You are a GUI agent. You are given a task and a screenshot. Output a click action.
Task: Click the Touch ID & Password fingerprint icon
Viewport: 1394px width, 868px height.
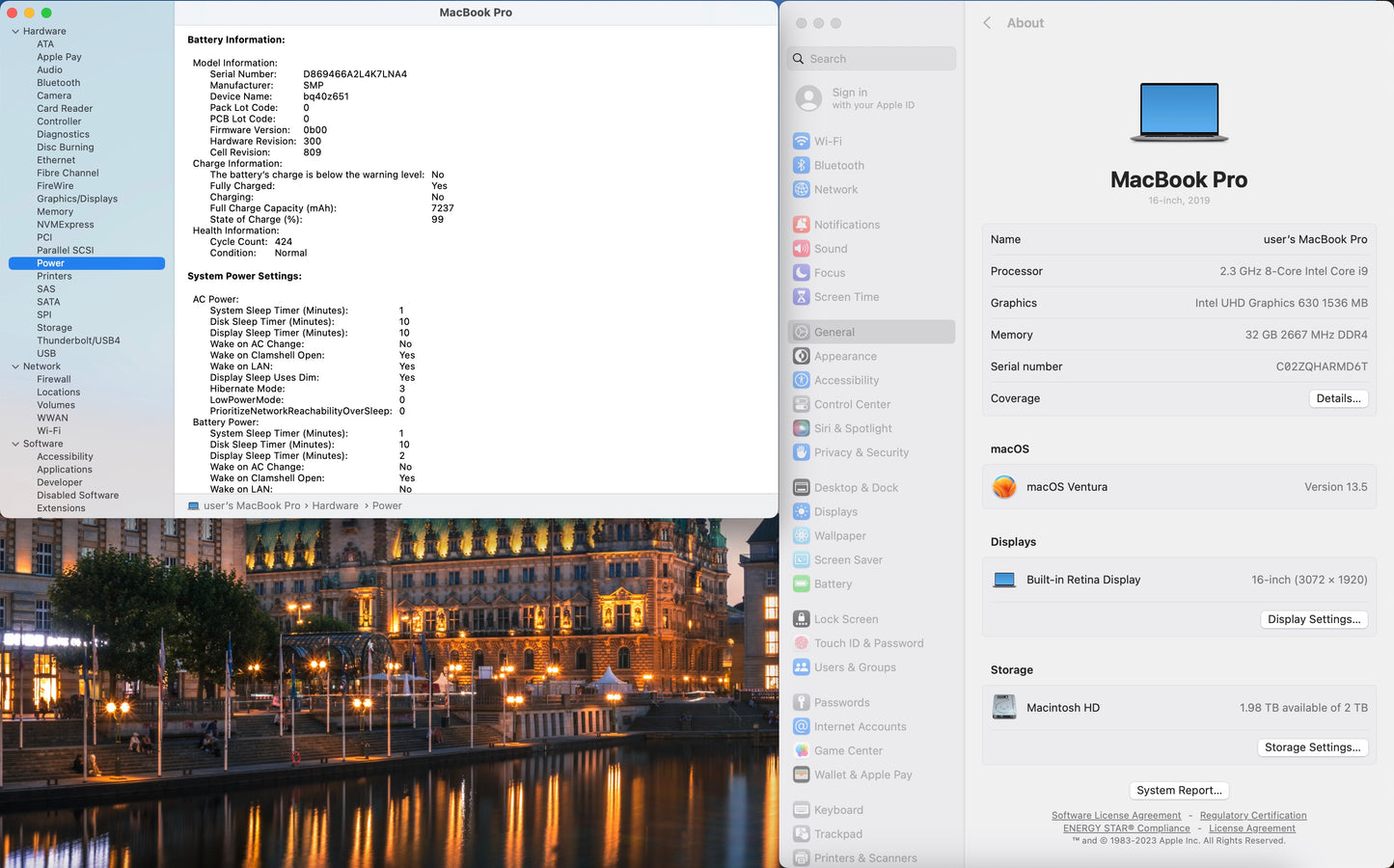pyautogui.click(x=801, y=643)
